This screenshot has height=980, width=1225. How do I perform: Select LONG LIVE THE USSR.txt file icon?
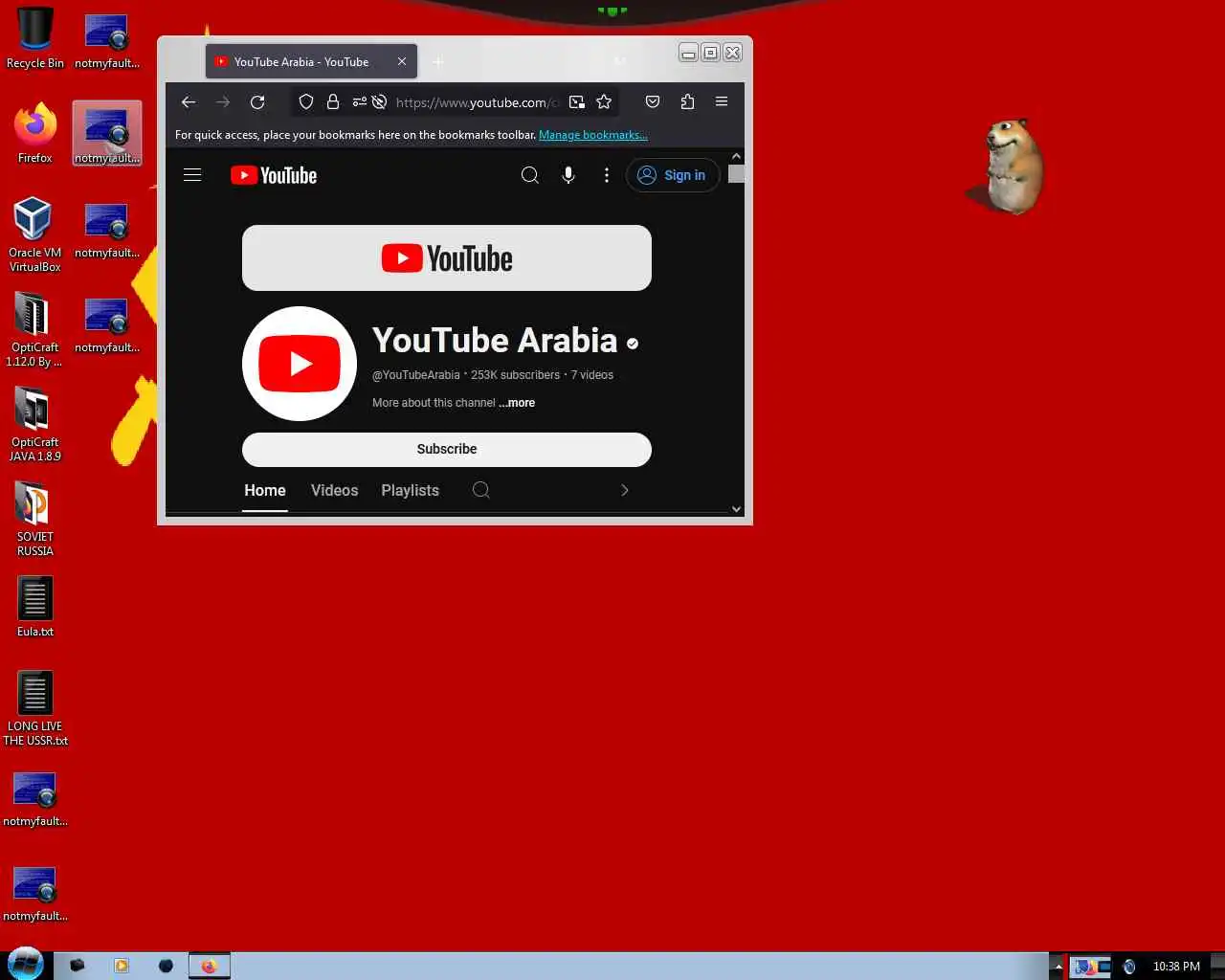pyautogui.click(x=35, y=708)
